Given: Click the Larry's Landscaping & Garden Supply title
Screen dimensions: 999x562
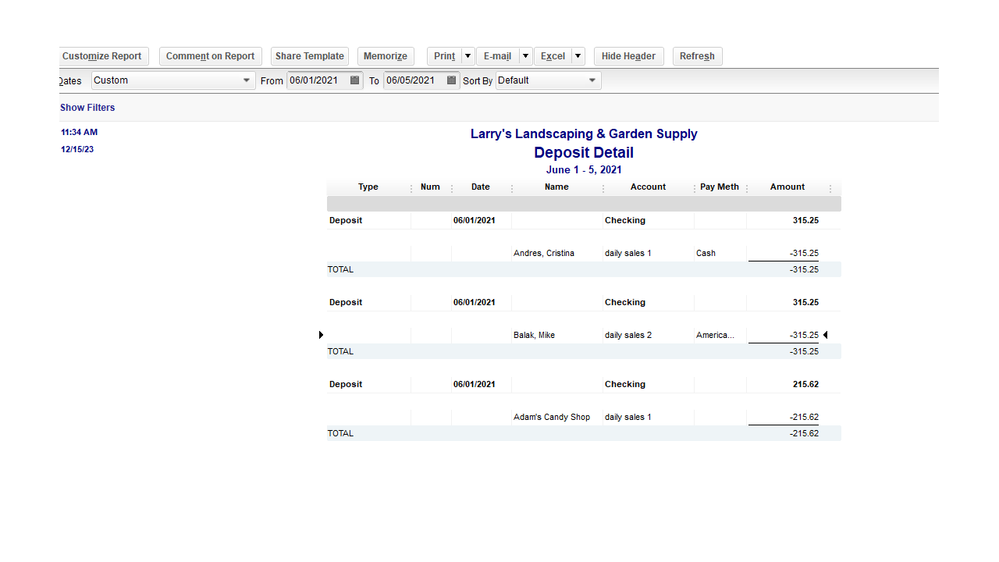Looking at the screenshot, I should click(x=584, y=134).
